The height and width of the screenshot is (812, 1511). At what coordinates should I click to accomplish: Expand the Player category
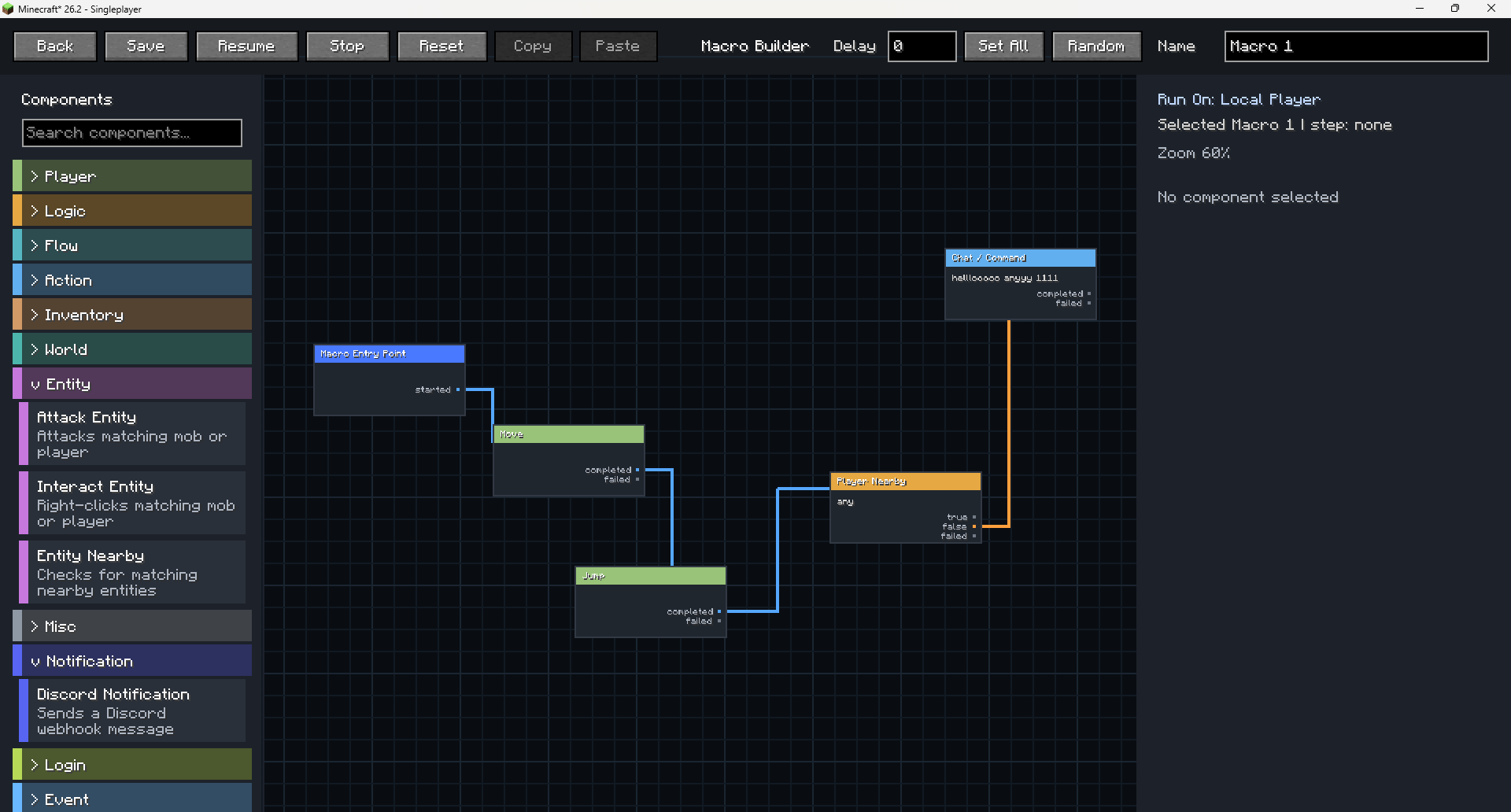132,176
